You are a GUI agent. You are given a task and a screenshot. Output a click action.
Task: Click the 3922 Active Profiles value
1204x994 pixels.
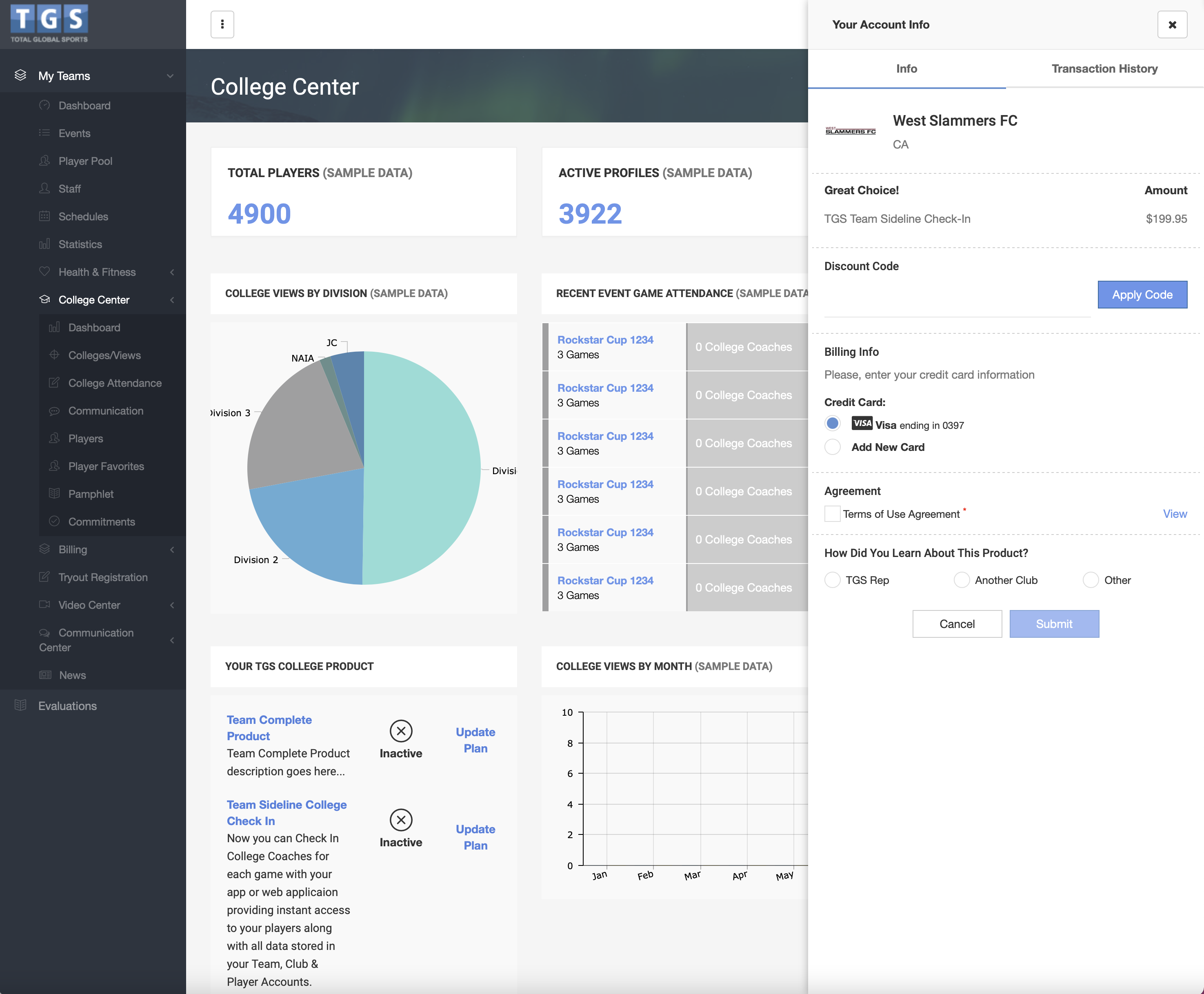coord(590,214)
